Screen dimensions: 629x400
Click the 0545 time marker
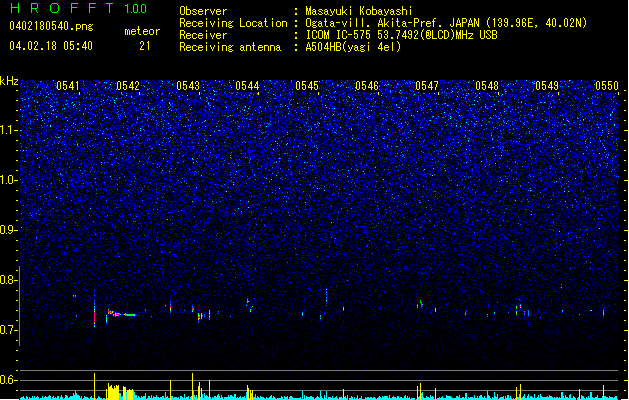[307, 86]
